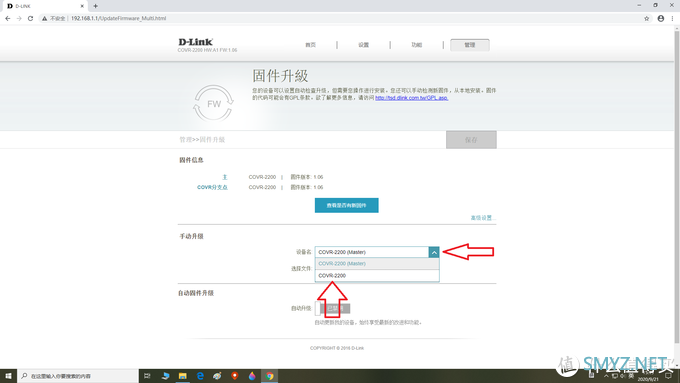Open the Windows Start menu

tap(8, 376)
